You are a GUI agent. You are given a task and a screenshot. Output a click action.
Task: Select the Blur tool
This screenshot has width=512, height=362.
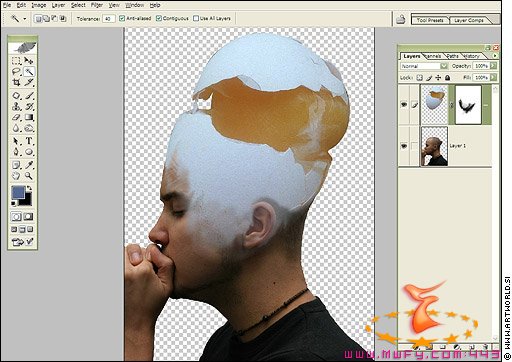[16, 128]
